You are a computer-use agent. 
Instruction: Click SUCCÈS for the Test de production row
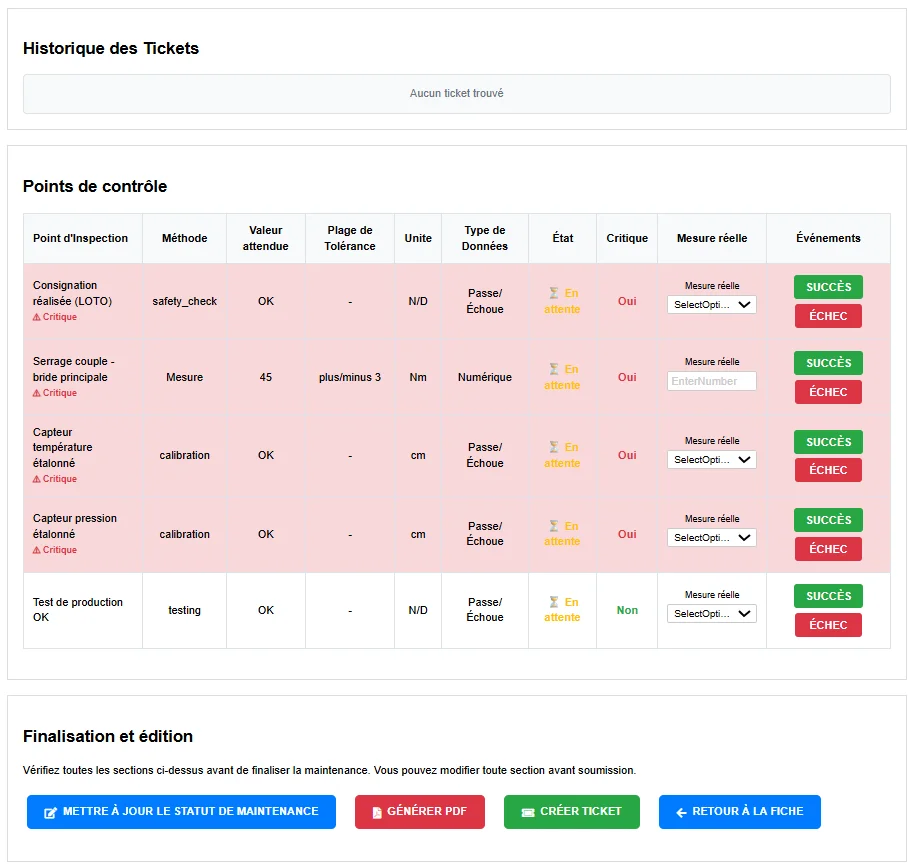click(x=827, y=595)
